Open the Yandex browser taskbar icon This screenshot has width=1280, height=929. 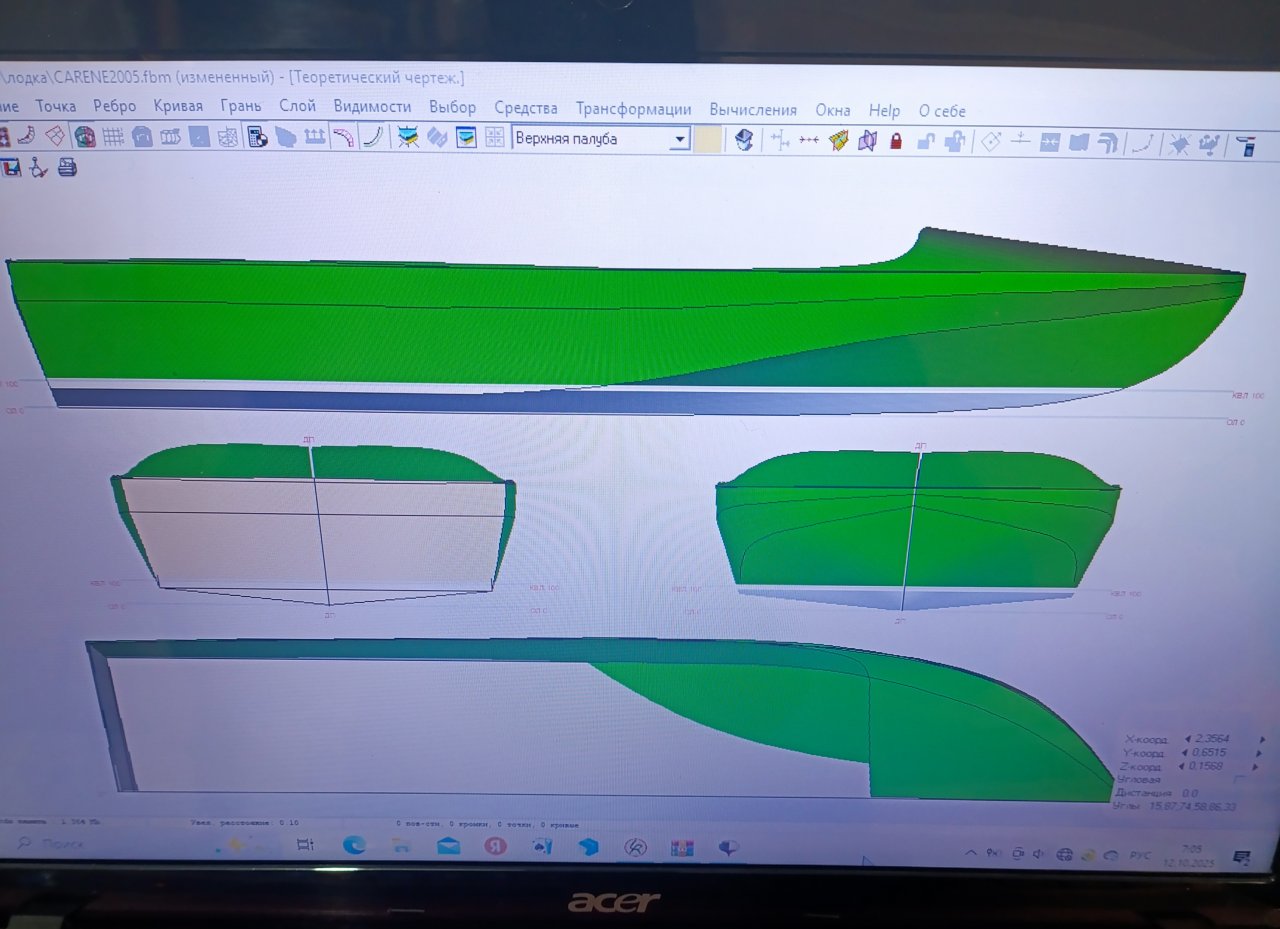click(495, 846)
